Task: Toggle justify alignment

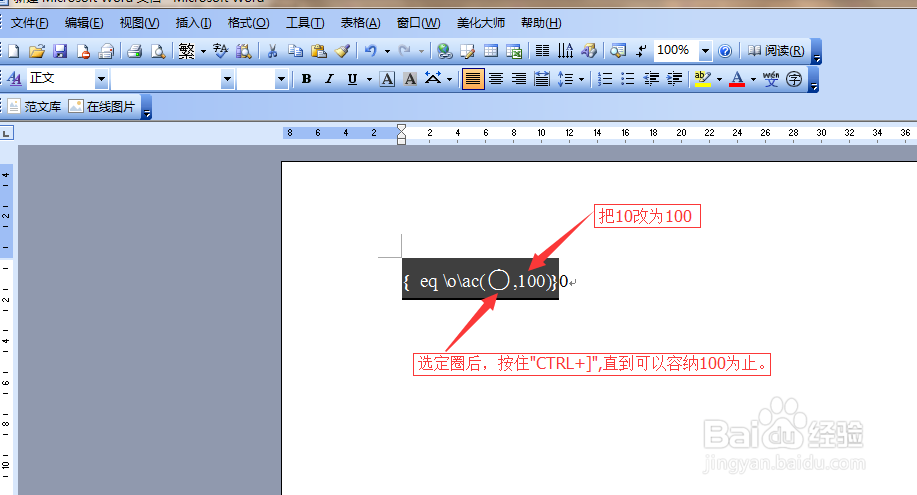Action: [473, 79]
